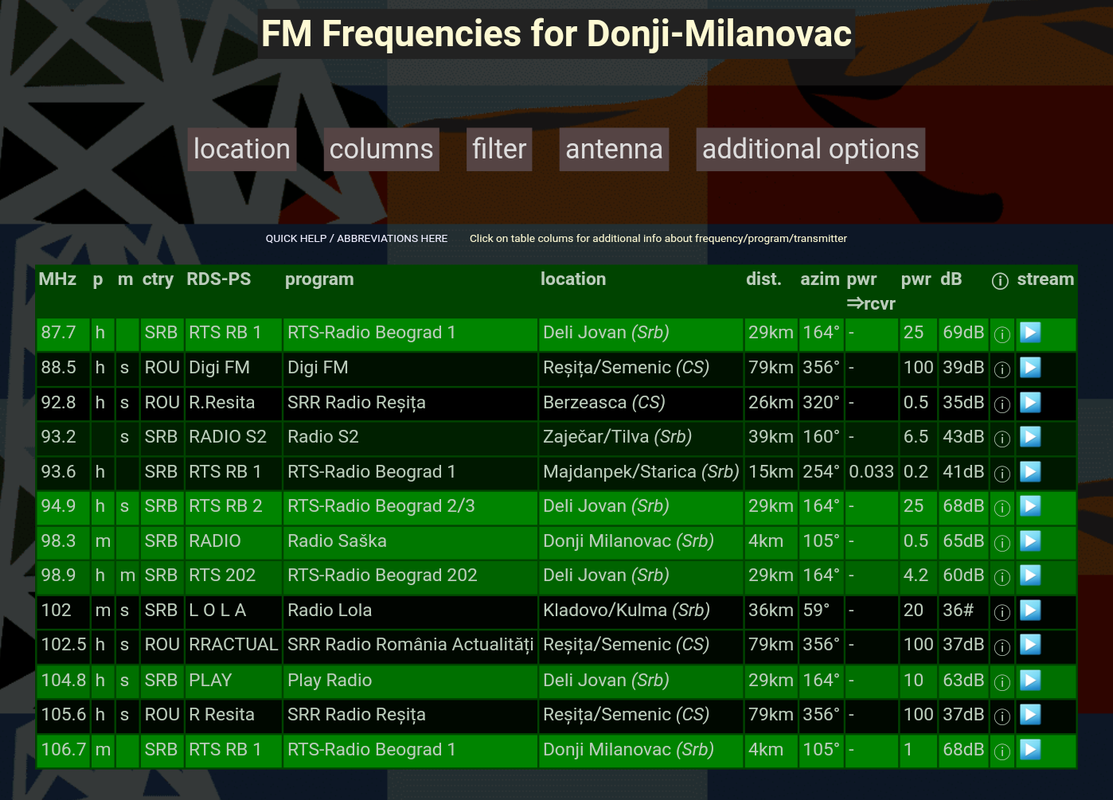This screenshot has width=1113, height=800.
Task: Play the Play Radio stream at 104.8
Action: pyautogui.click(x=1030, y=680)
